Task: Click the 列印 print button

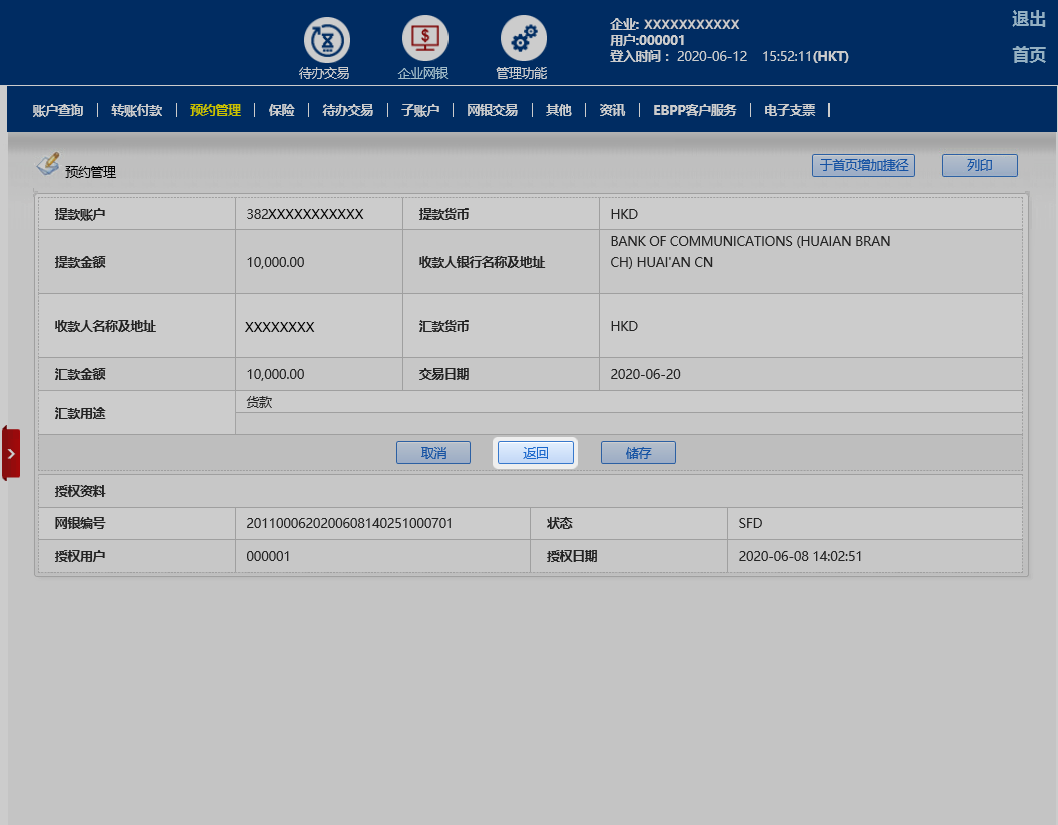Action: (979, 166)
